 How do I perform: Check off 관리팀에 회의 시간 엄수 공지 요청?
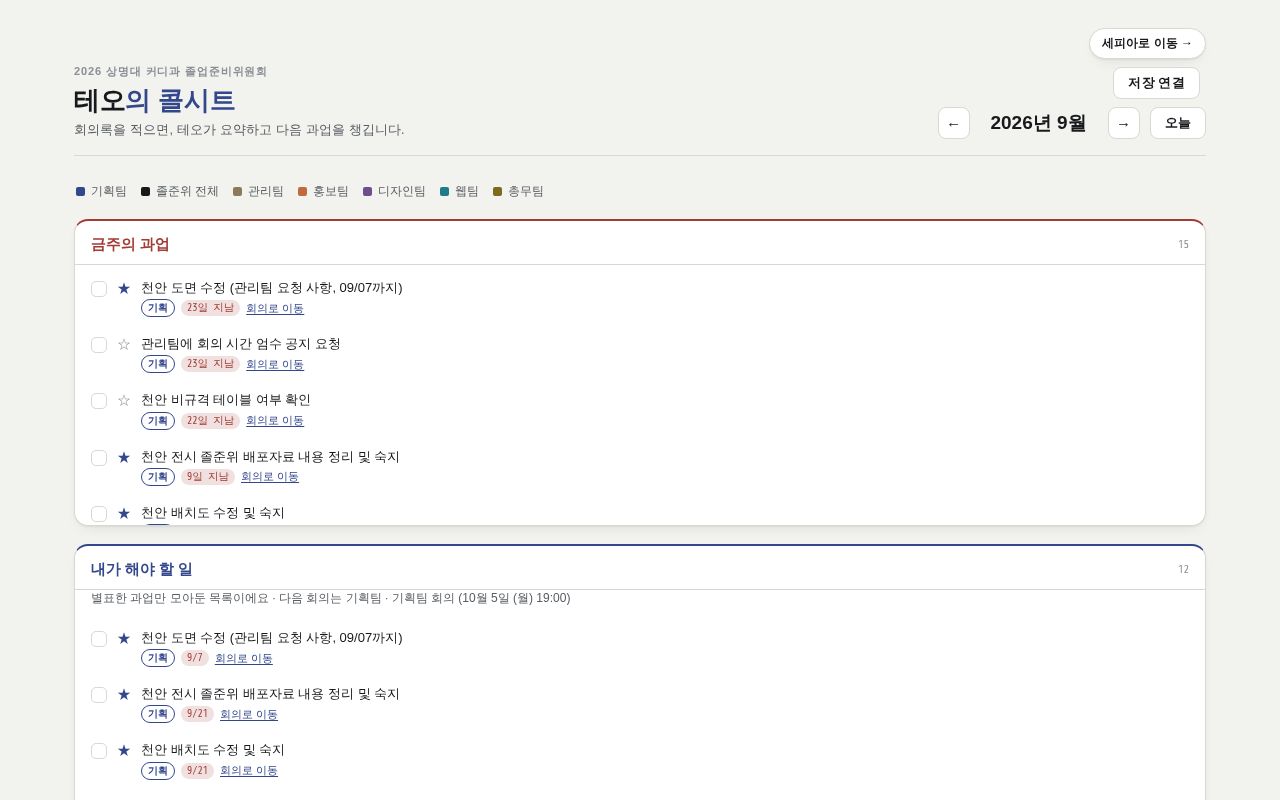[x=99, y=345]
